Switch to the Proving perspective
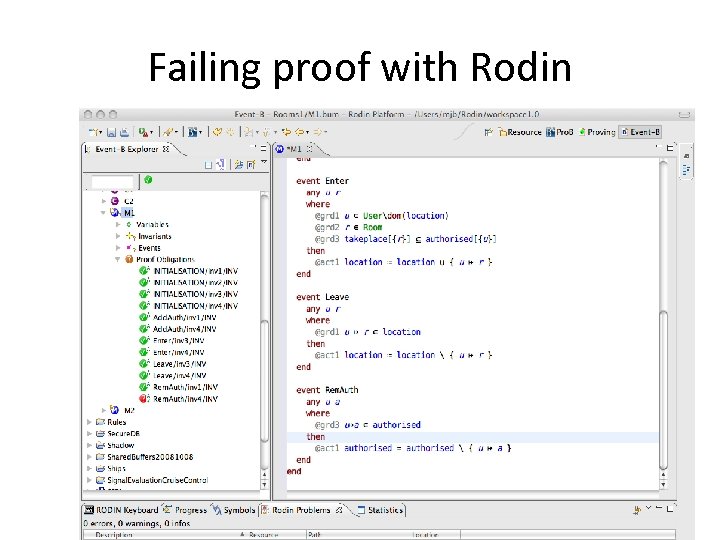This screenshot has height=540, width=720. [597, 132]
